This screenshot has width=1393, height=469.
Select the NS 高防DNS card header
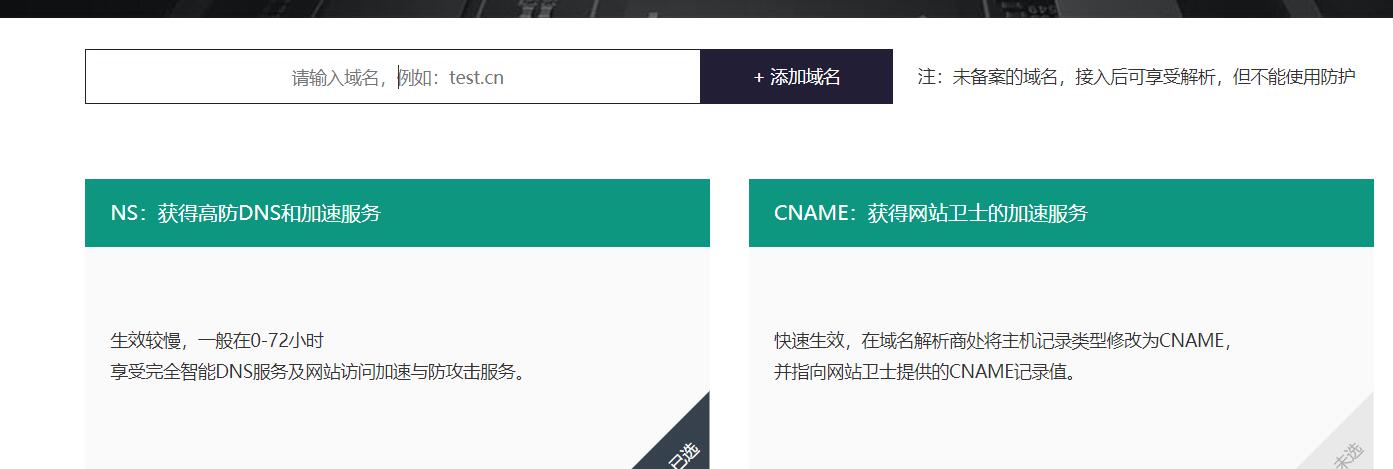pyautogui.click(x=397, y=213)
